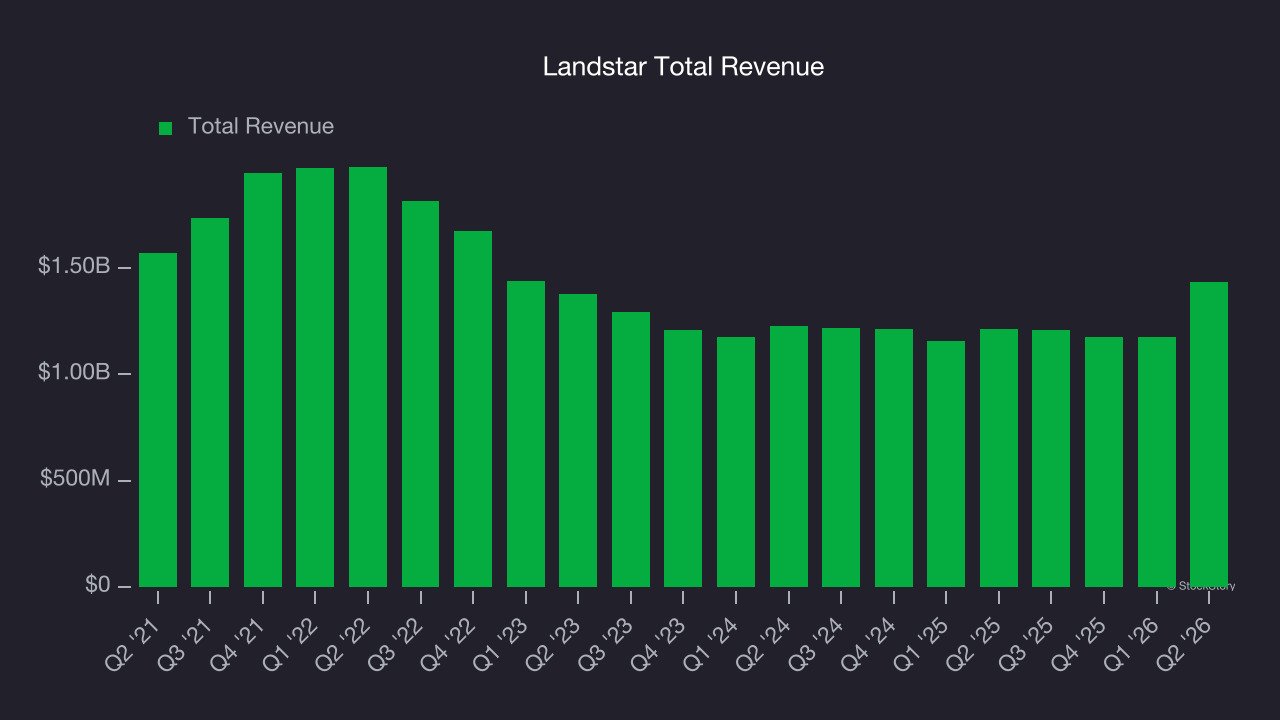1280x720 pixels.
Task: Click the bar for Q3 '21
Action: pos(210,402)
